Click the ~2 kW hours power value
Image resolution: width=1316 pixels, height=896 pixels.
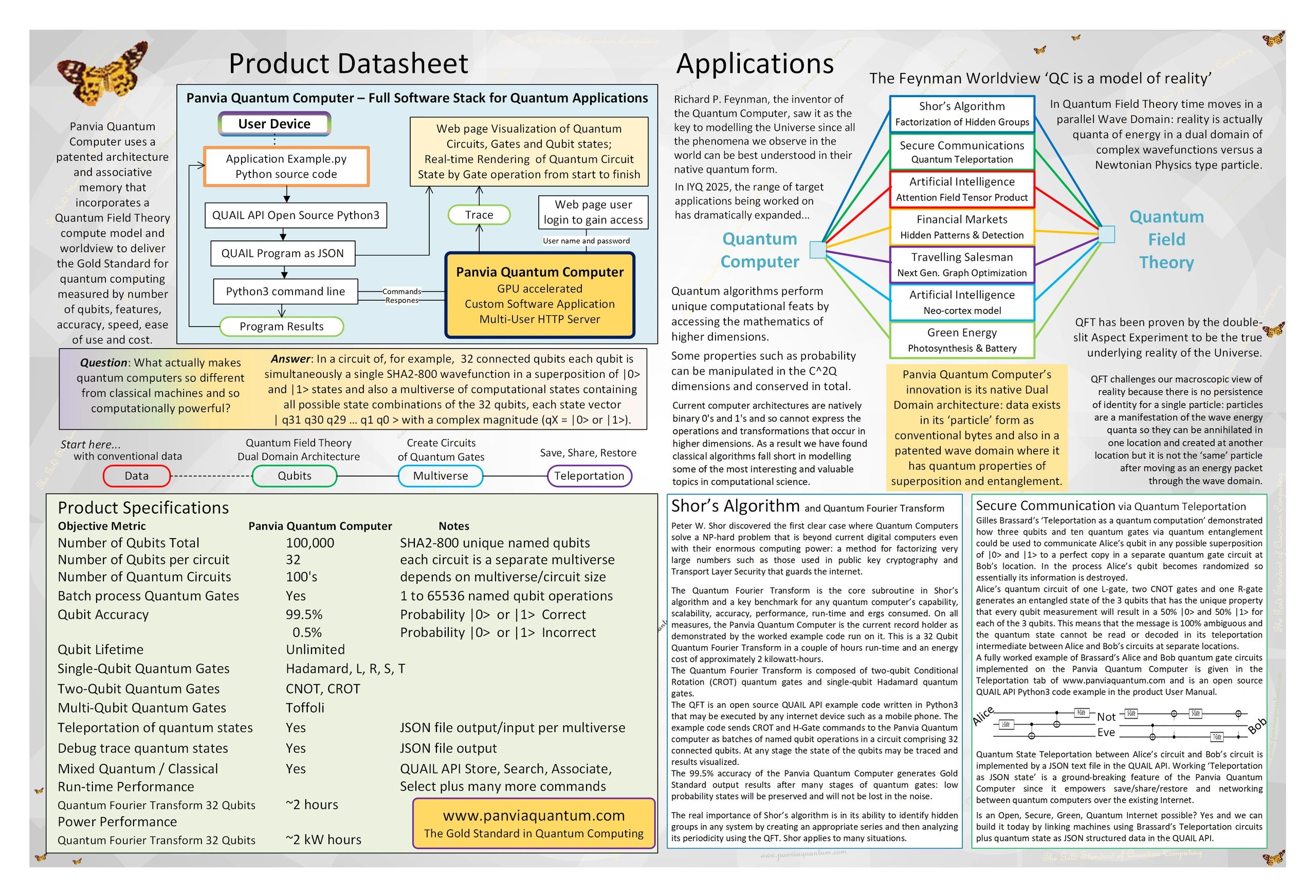(x=323, y=839)
